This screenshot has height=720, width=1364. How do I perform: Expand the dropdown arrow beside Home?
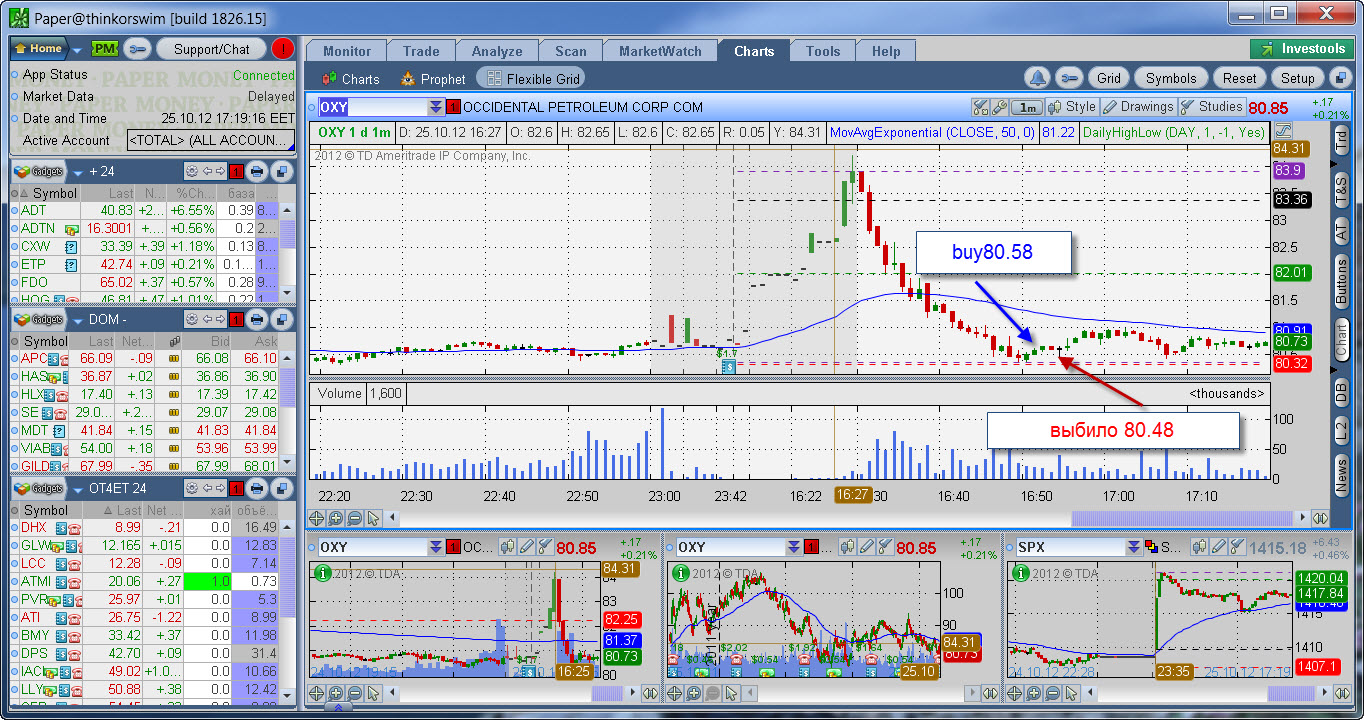(78, 49)
